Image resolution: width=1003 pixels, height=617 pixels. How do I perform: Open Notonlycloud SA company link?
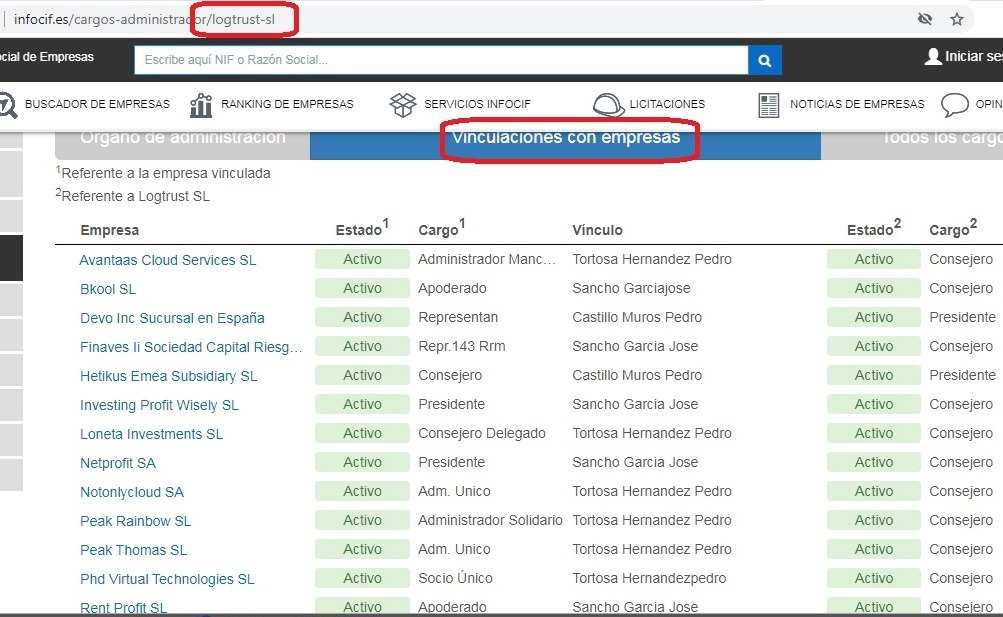point(132,492)
